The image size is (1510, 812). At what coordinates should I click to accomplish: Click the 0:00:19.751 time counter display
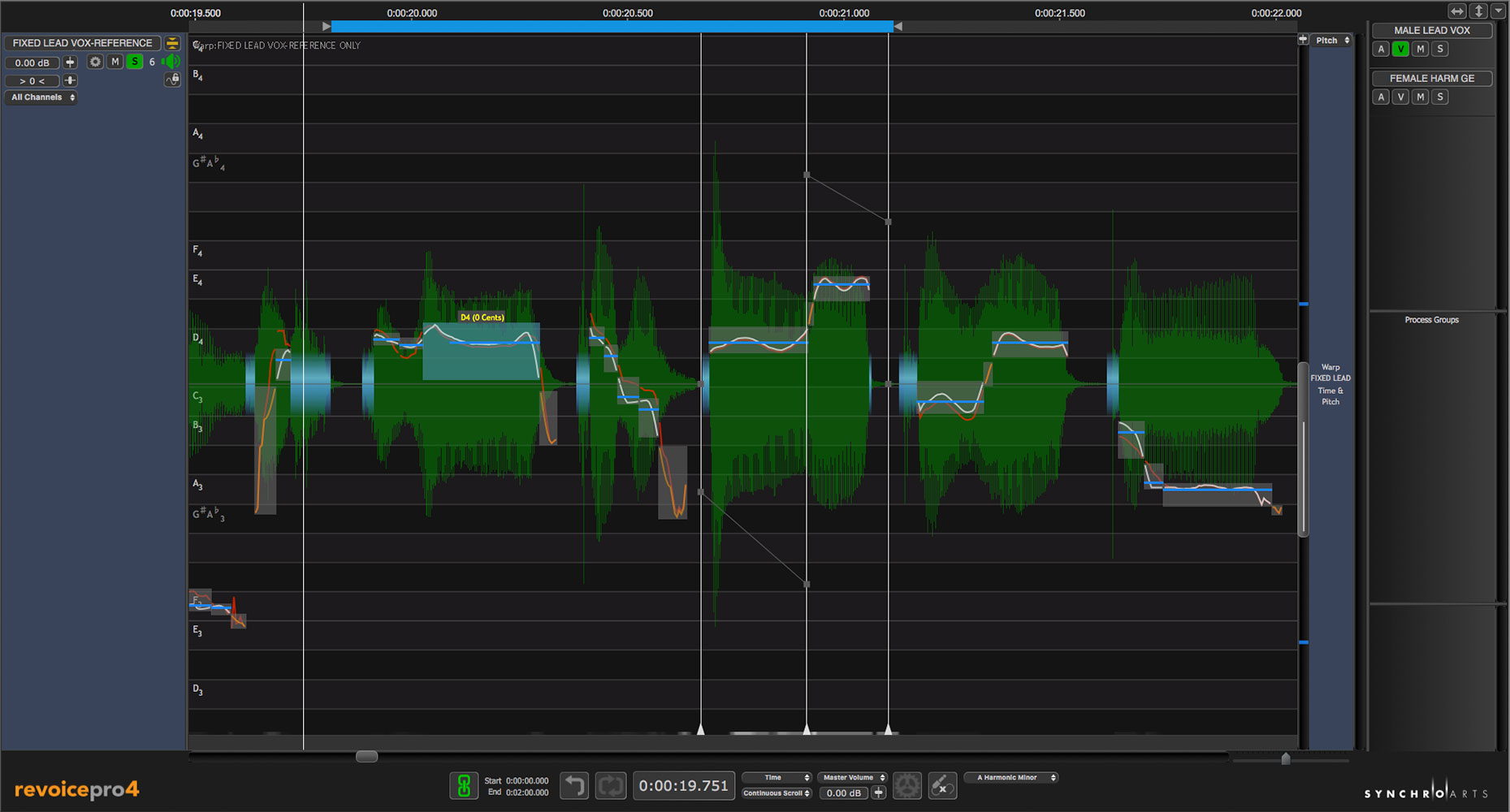click(x=683, y=785)
